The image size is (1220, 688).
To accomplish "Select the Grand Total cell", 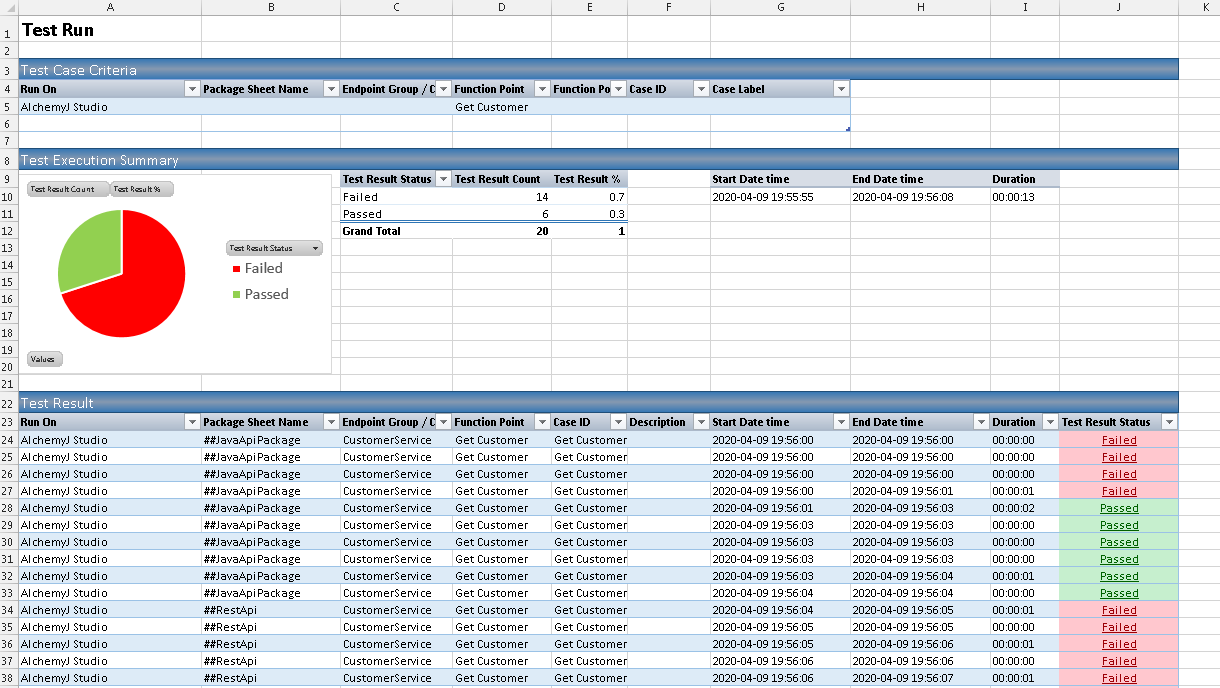I will (x=372, y=231).
